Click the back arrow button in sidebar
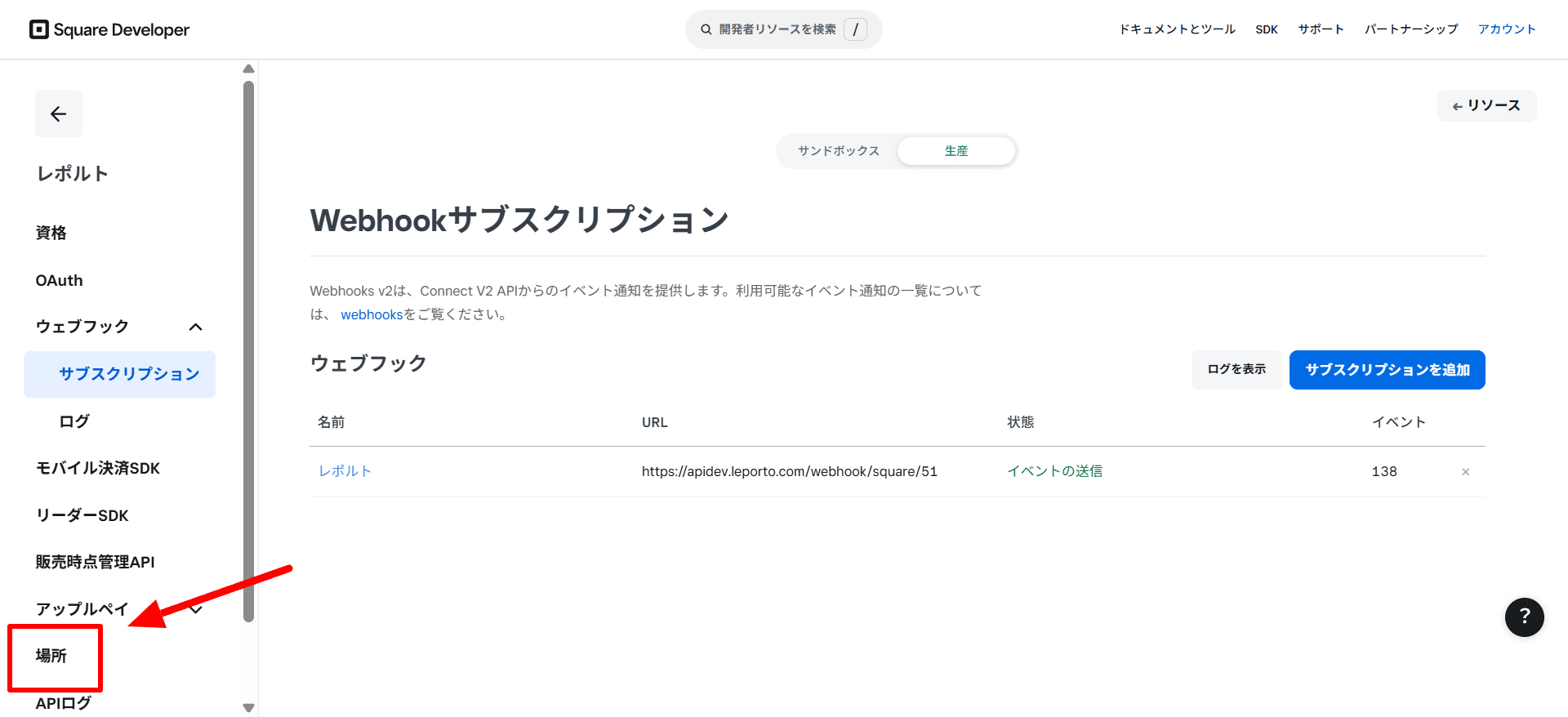Image resolution: width=1568 pixels, height=717 pixels. [59, 114]
